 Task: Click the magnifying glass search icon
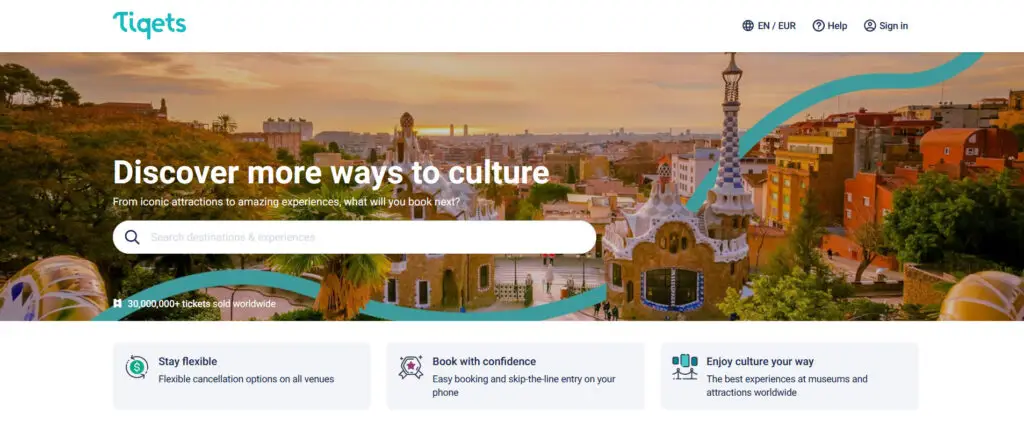tap(133, 237)
